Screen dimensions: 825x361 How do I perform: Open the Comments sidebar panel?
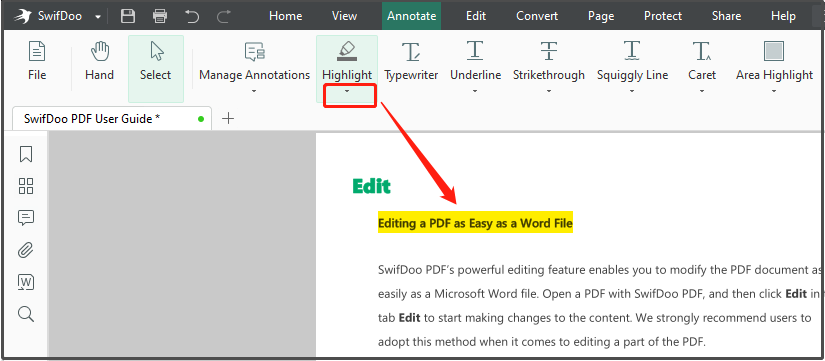pos(26,218)
